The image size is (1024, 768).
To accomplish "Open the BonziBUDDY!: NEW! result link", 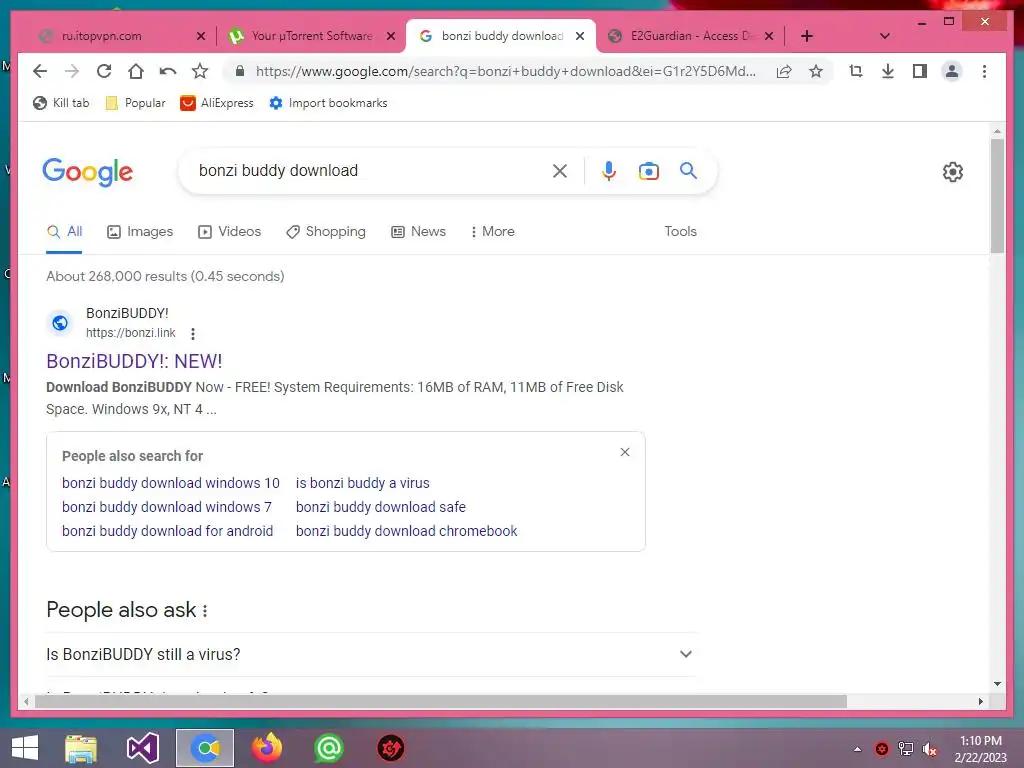I will click(135, 361).
